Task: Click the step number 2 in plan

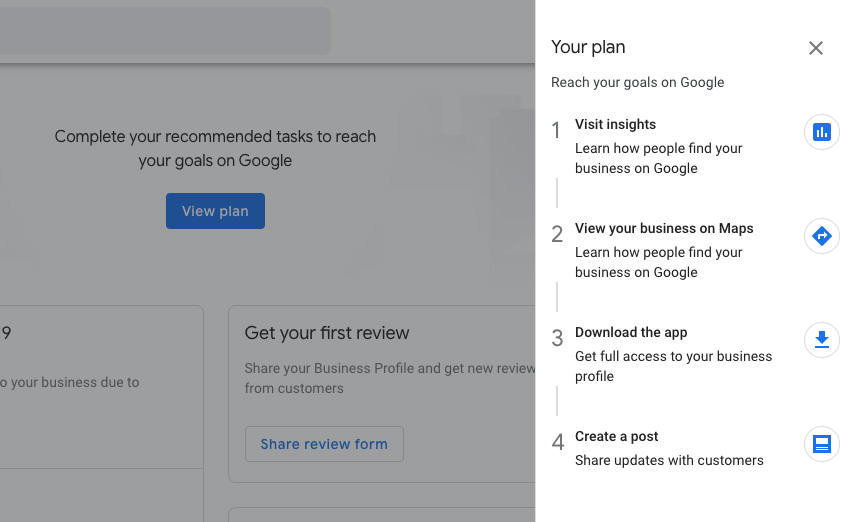Action: pyautogui.click(x=557, y=234)
